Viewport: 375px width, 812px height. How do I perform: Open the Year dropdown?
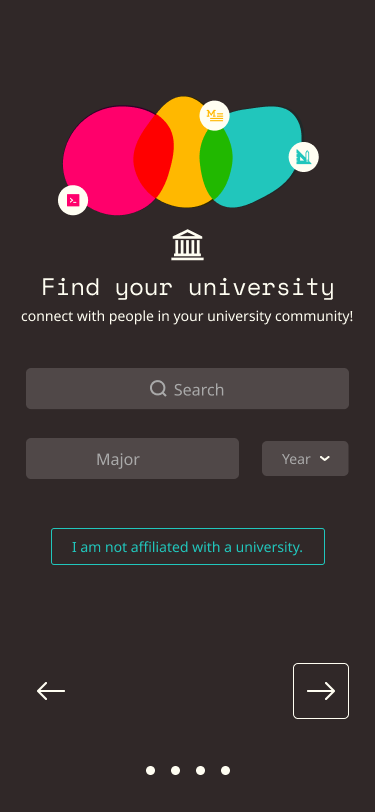(305, 458)
